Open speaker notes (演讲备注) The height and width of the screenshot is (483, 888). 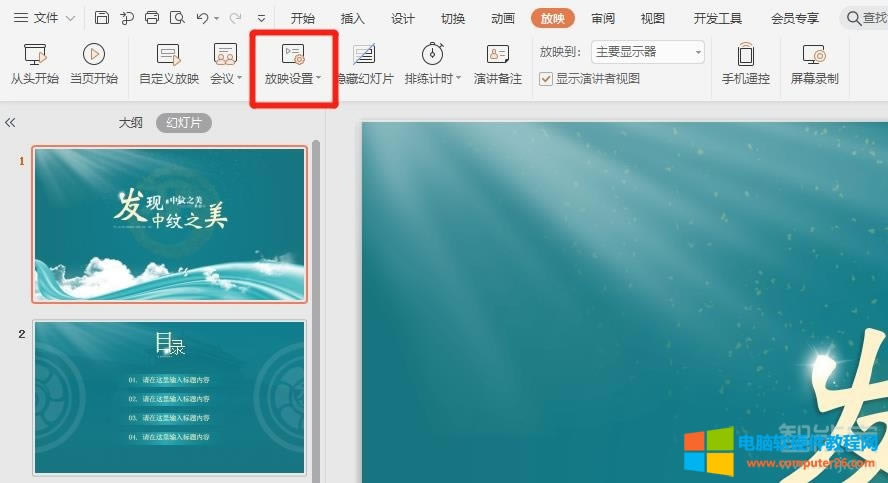pyautogui.click(x=498, y=65)
